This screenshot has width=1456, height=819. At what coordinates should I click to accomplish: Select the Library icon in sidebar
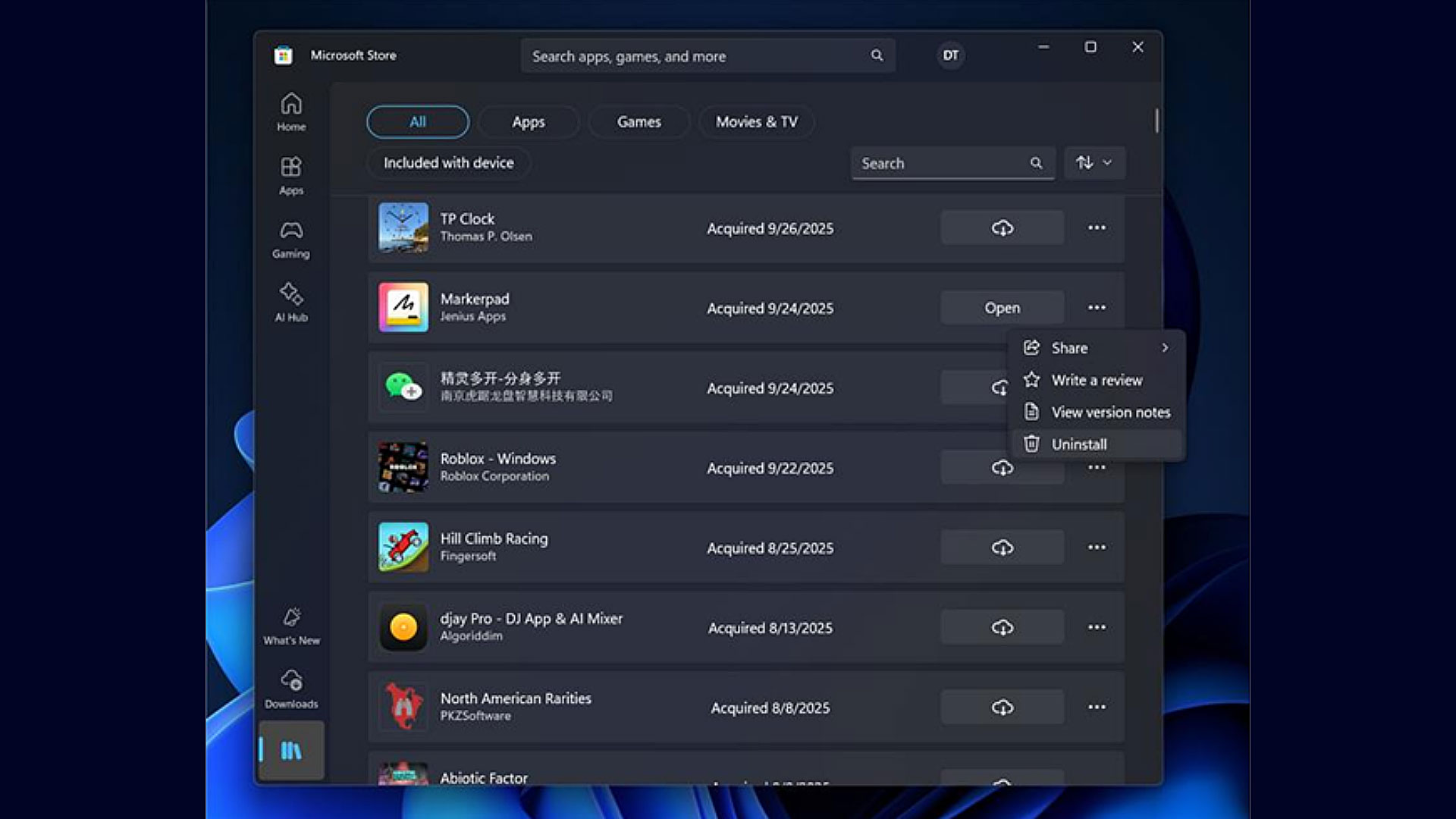pyautogui.click(x=291, y=750)
